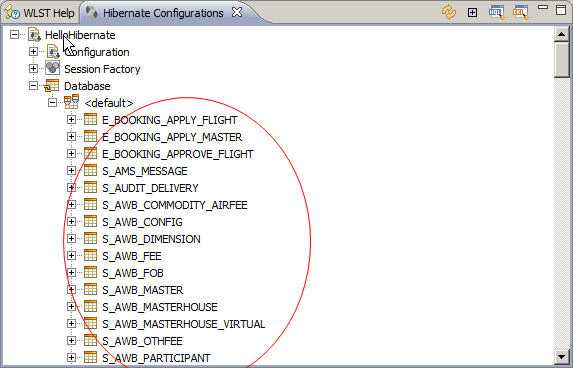Screen dimensions: 573x368
Task: Click the S_AUDIT_DELIVERY table icon
Action: (x=91, y=187)
